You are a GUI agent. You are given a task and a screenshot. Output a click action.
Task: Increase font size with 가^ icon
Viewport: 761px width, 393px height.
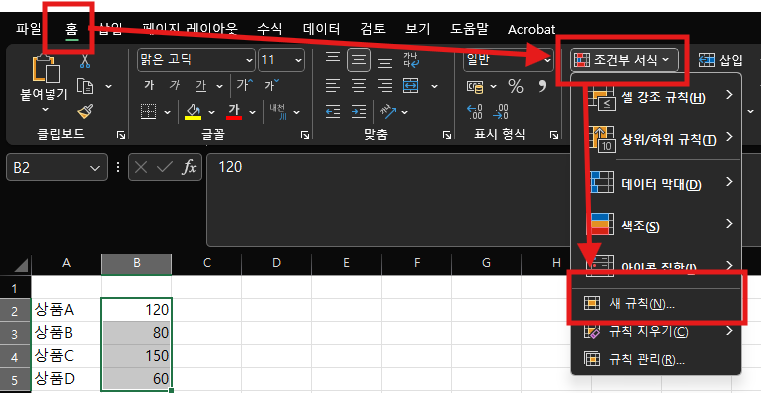(244, 85)
